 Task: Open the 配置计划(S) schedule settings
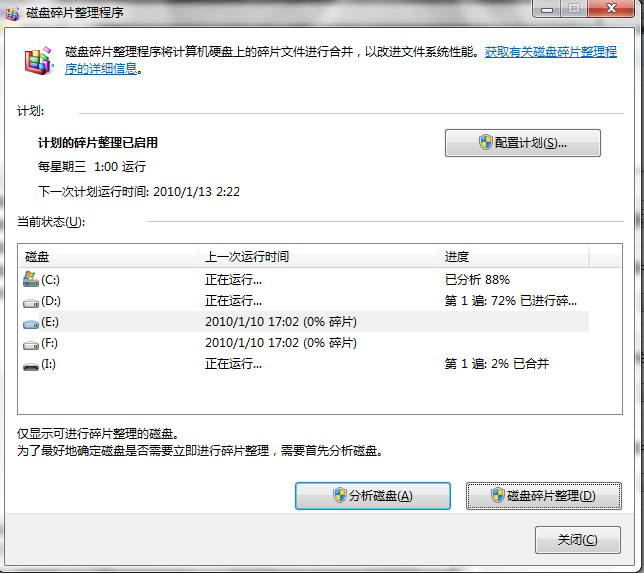click(x=523, y=143)
